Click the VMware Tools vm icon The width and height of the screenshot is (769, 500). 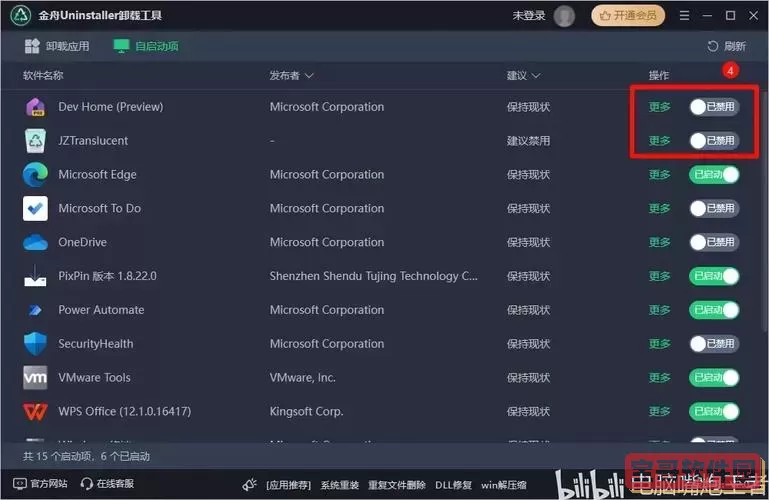pyautogui.click(x=35, y=377)
